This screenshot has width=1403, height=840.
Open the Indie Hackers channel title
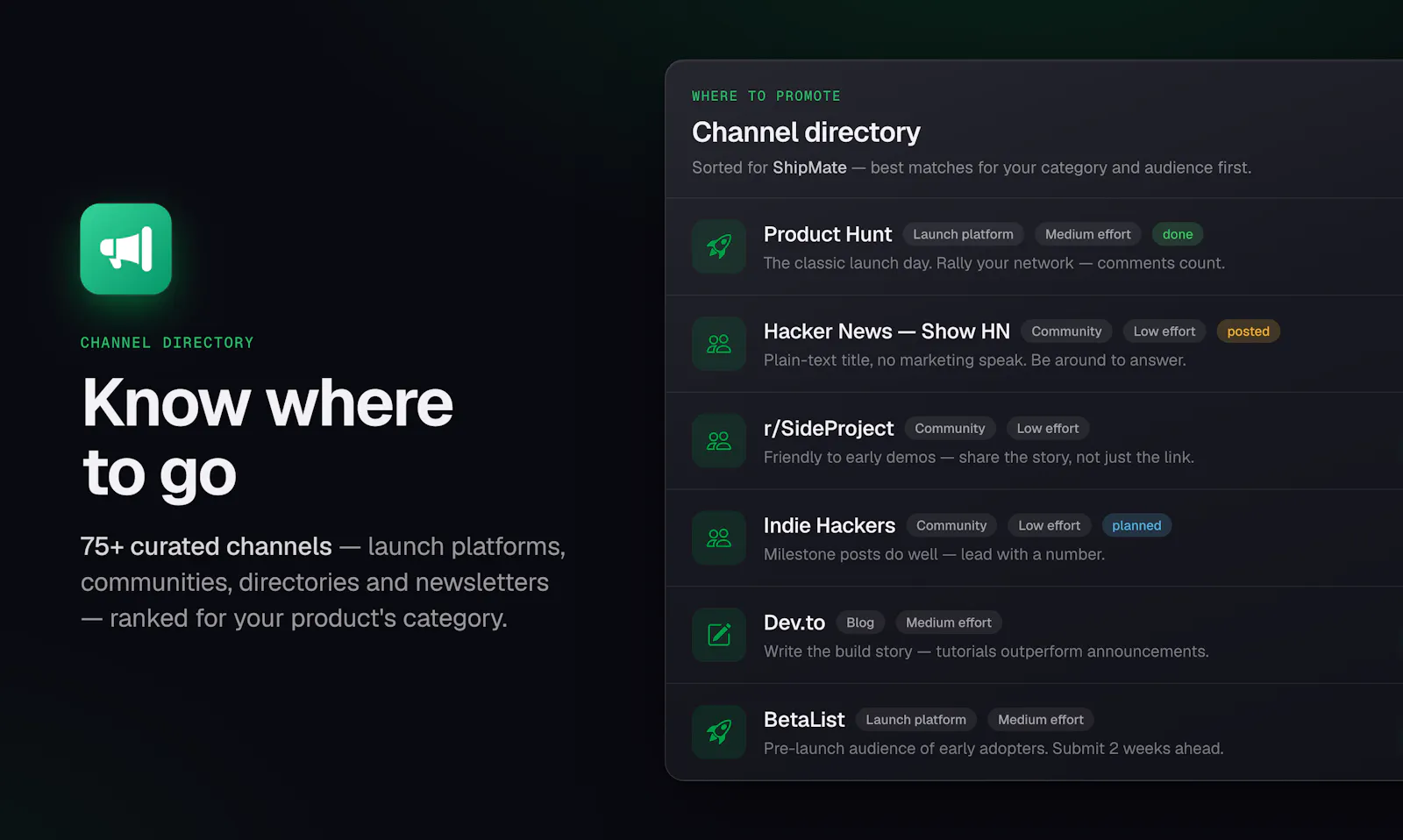830,525
